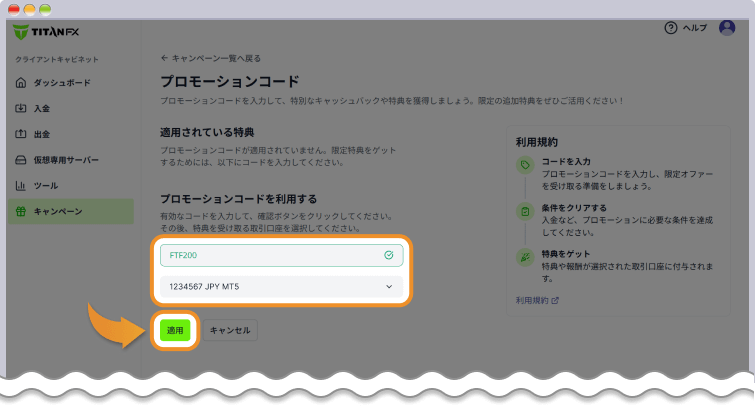Click the コードを入力 tag icon
755x408 pixels.
coord(525,165)
